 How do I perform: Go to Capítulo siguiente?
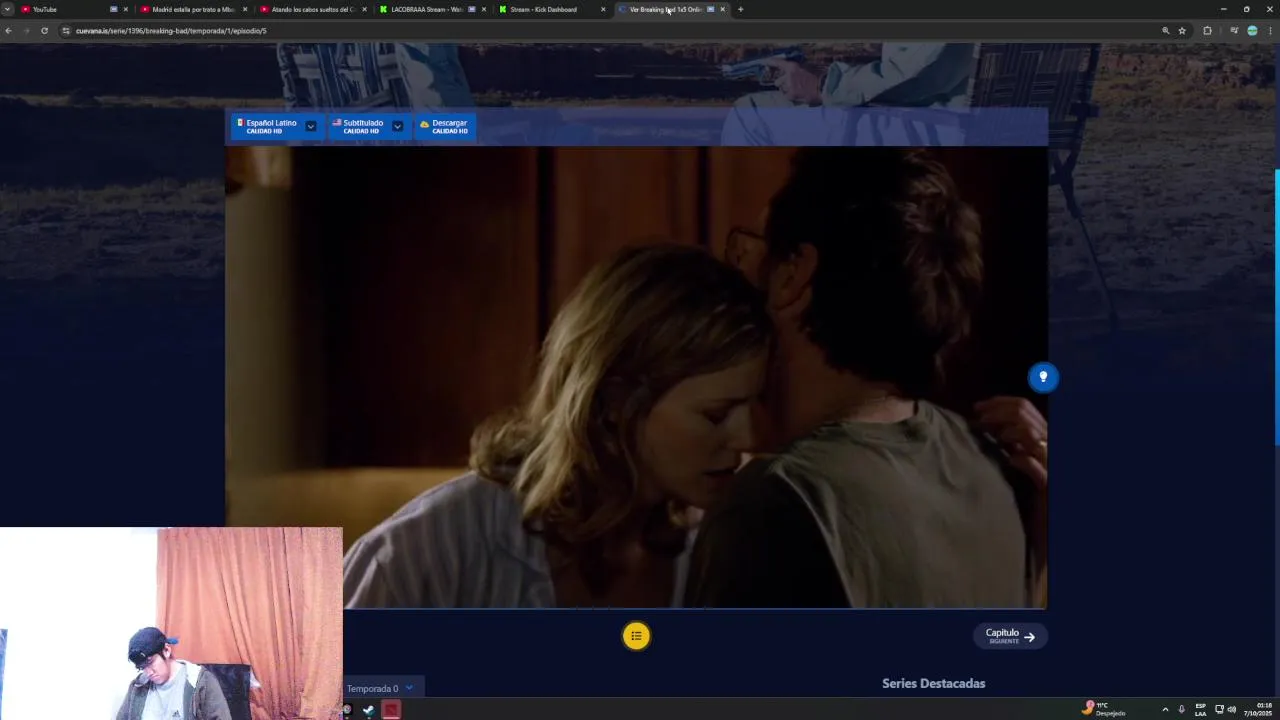click(1010, 636)
